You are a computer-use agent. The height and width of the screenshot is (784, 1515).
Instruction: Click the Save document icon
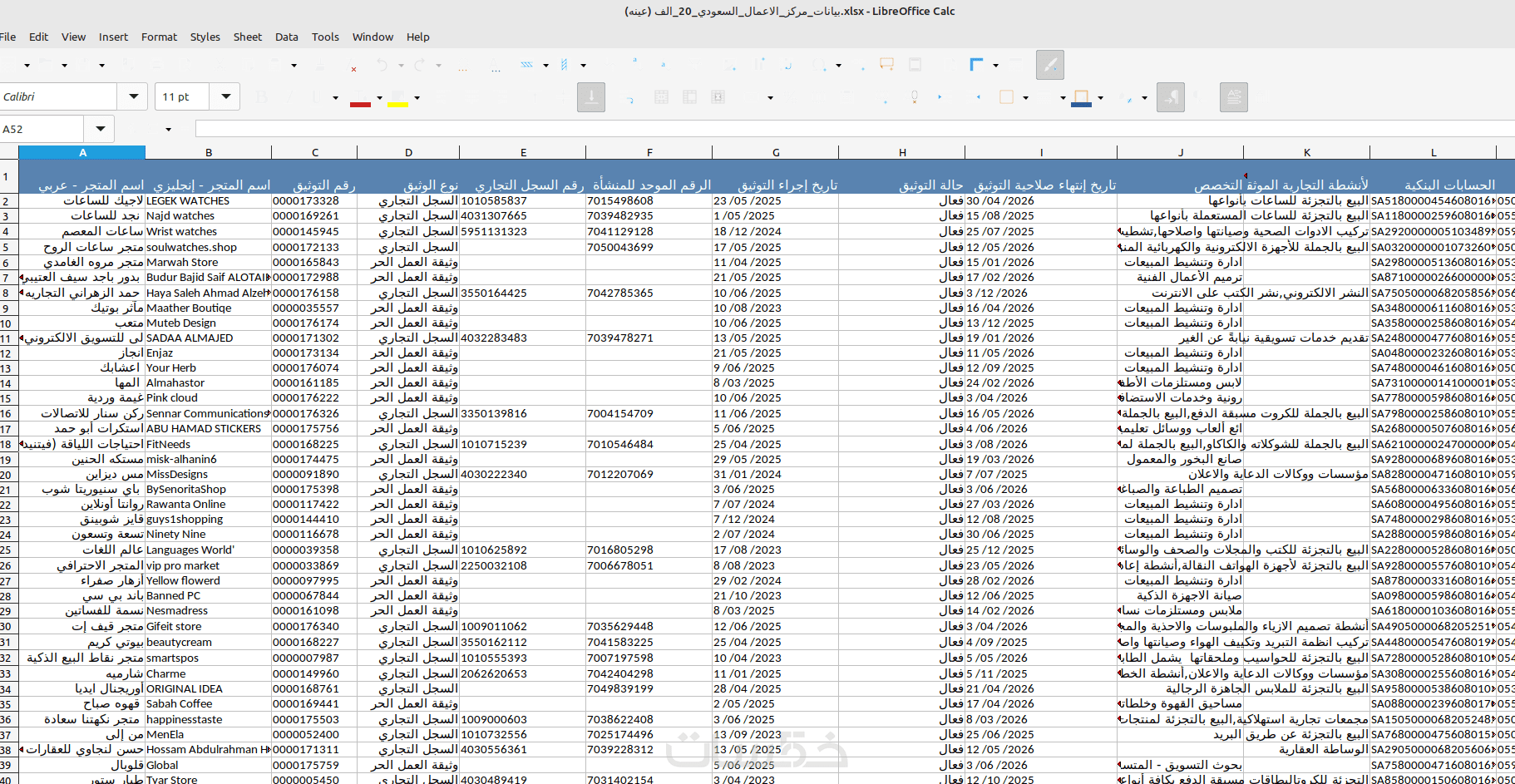pos(82,65)
